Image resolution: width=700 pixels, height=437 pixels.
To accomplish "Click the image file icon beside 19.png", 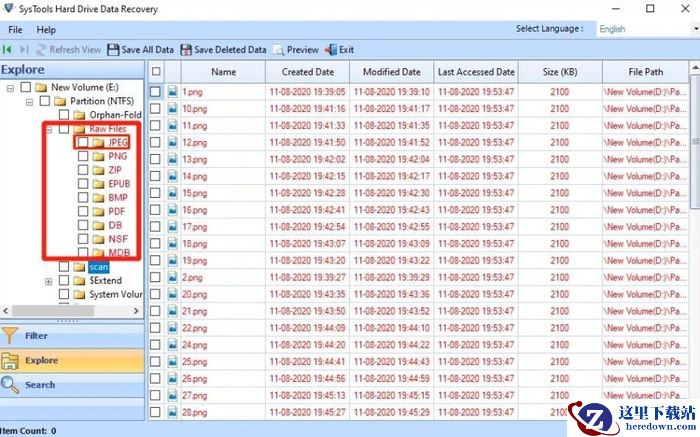I will click(172, 261).
